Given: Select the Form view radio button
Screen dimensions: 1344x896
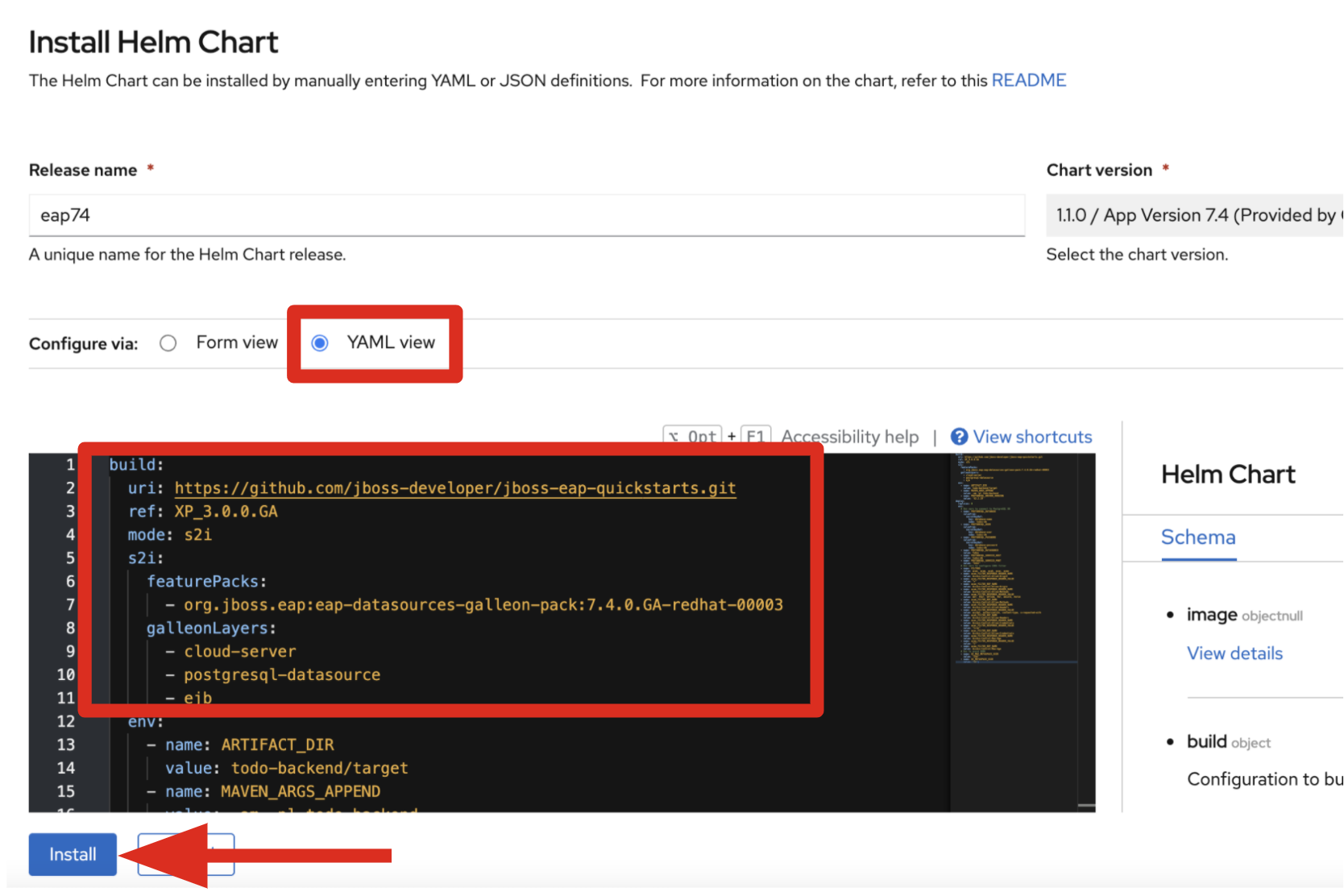Looking at the screenshot, I should pos(168,342).
